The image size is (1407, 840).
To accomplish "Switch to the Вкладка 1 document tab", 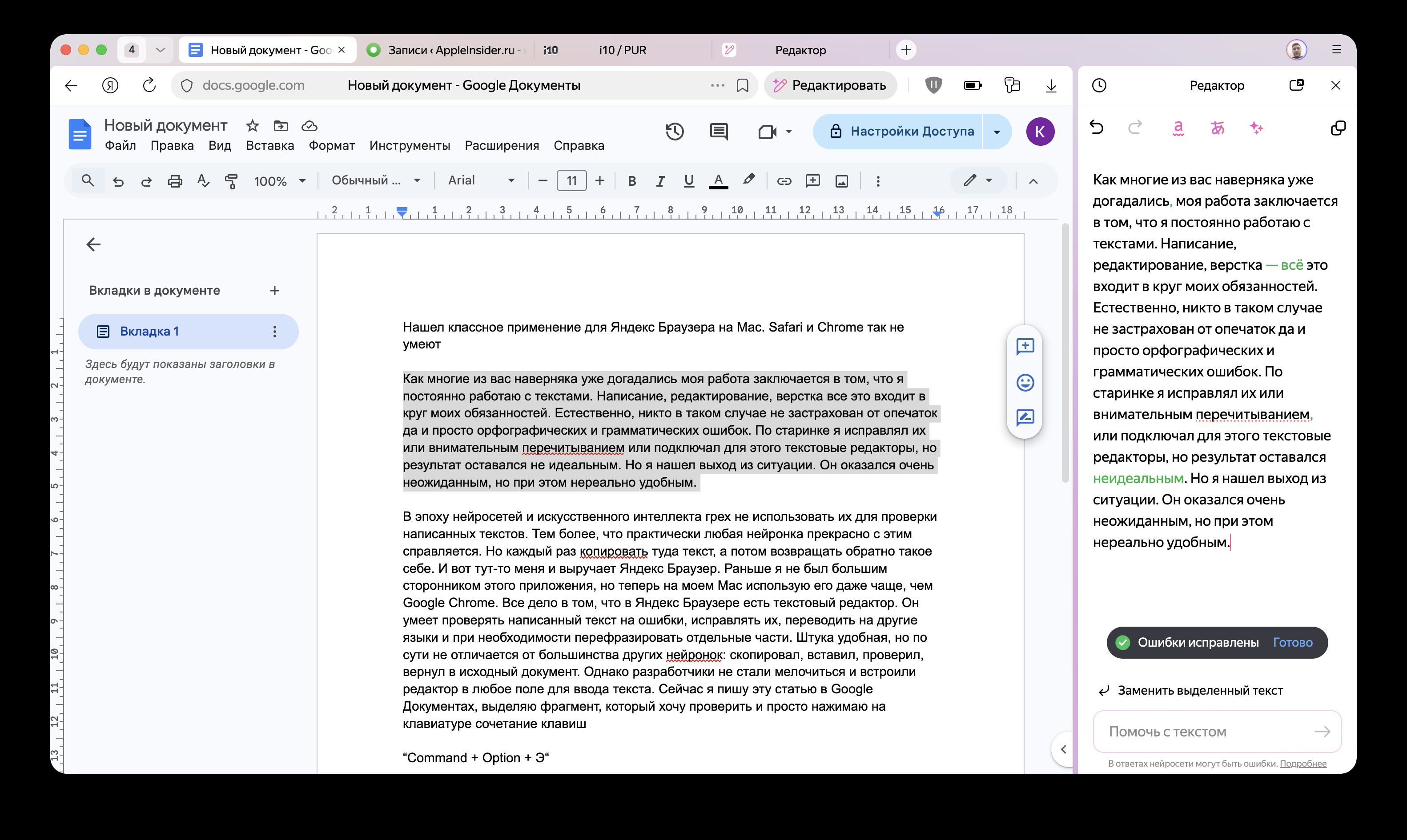I will pyautogui.click(x=149, y=331).
